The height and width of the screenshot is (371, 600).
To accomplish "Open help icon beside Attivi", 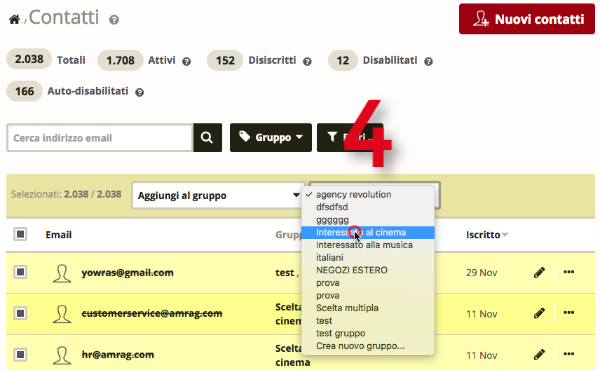I will coord(186,62).
